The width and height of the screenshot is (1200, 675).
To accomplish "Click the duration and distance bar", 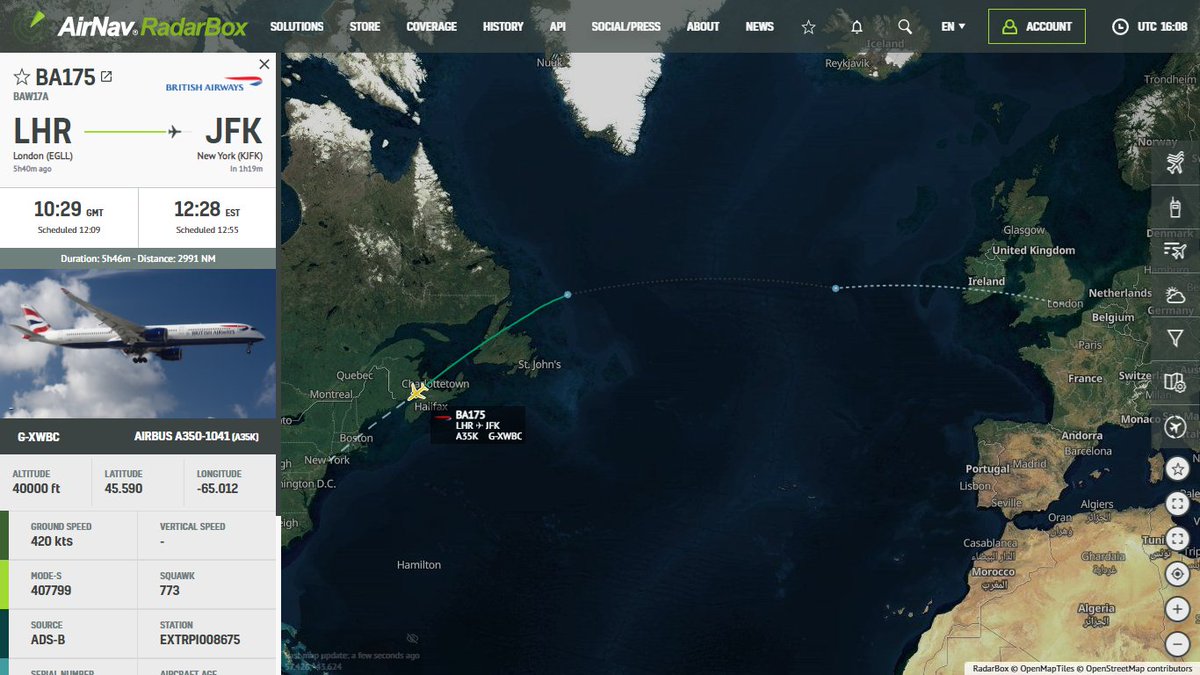I will click(x=138, y=258).
